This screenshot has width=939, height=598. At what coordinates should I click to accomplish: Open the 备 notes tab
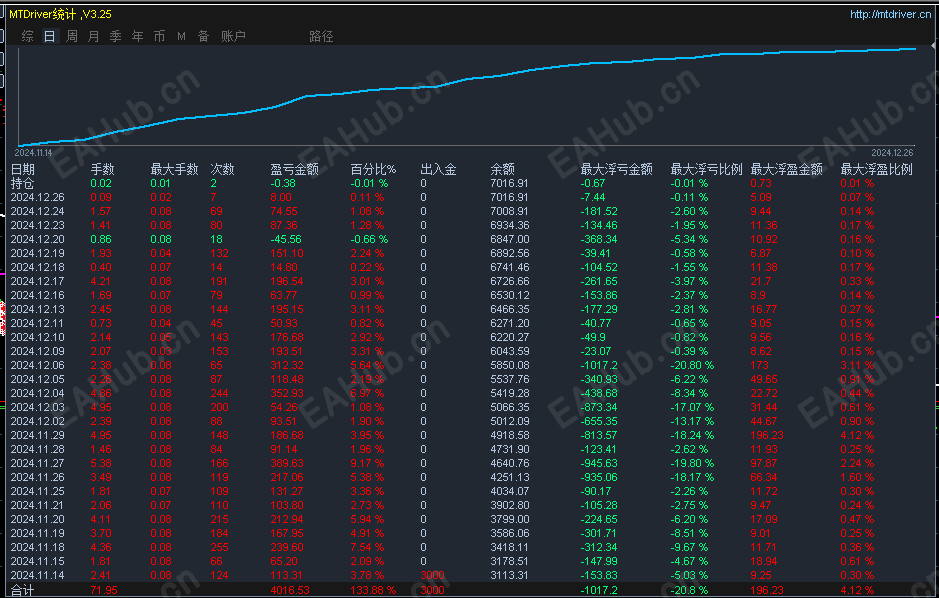point(204,37)
